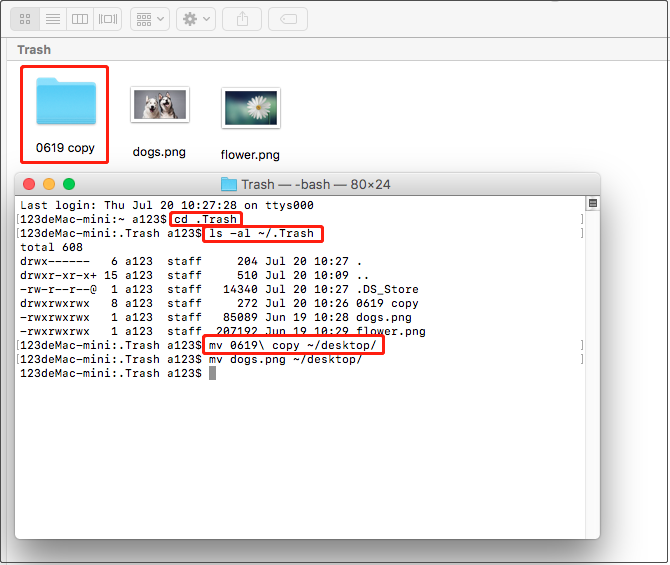Click the Terminal cursor at last prompt
670x565 pixels.
212,373
